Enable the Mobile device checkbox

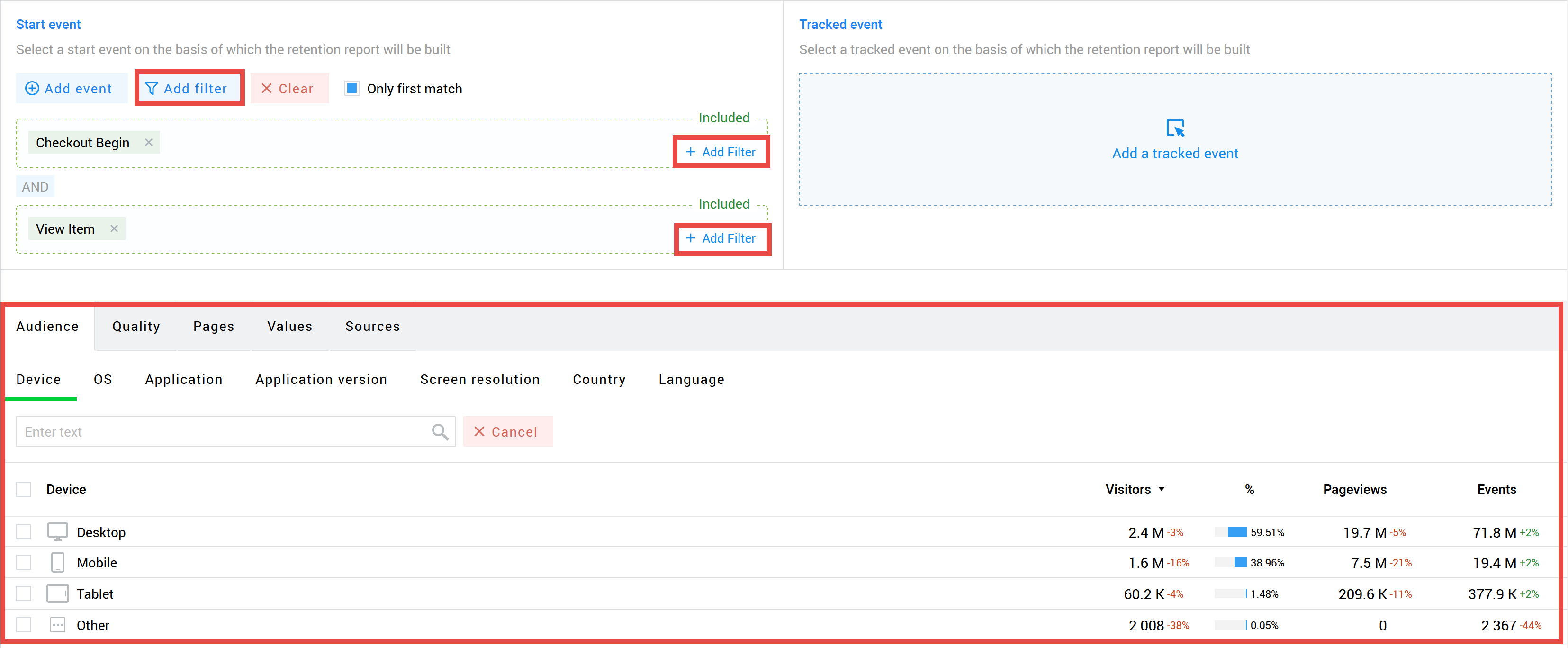27,562
